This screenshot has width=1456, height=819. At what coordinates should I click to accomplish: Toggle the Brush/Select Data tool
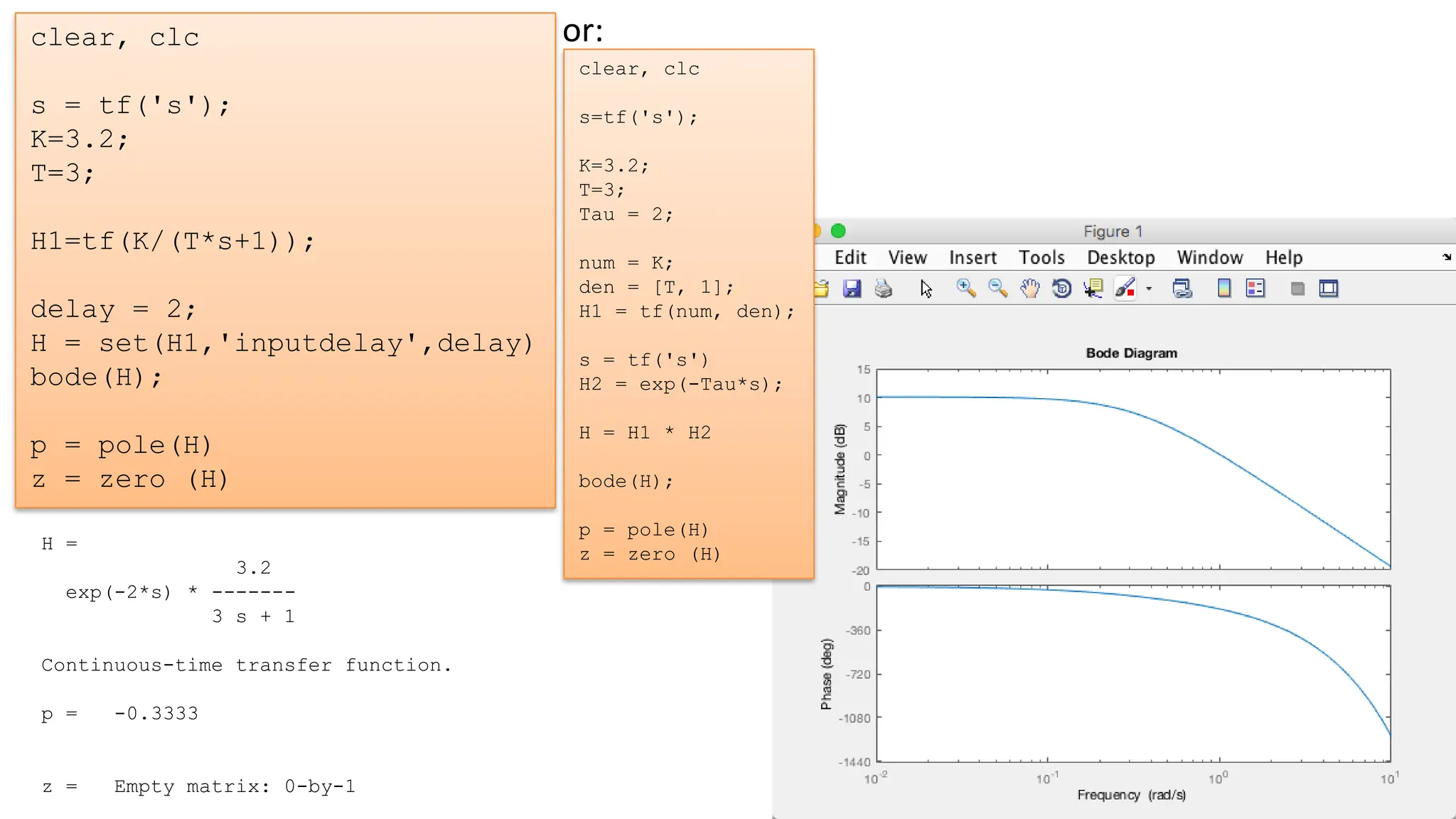1125,289
